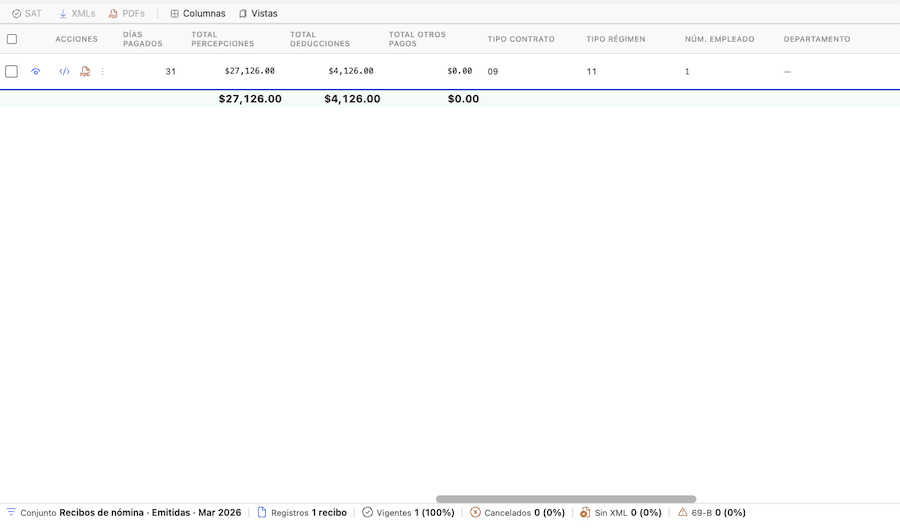Click the Registros document icon in status bar
This screenshot has width=900, height=528.
click(x=262, y=512)
